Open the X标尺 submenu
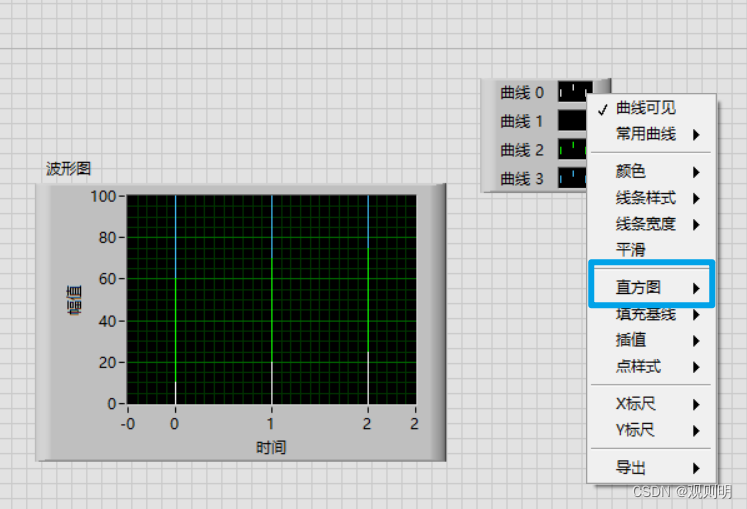Image resolution: width=747 pixels, height=509 pixels. (651, 404)
